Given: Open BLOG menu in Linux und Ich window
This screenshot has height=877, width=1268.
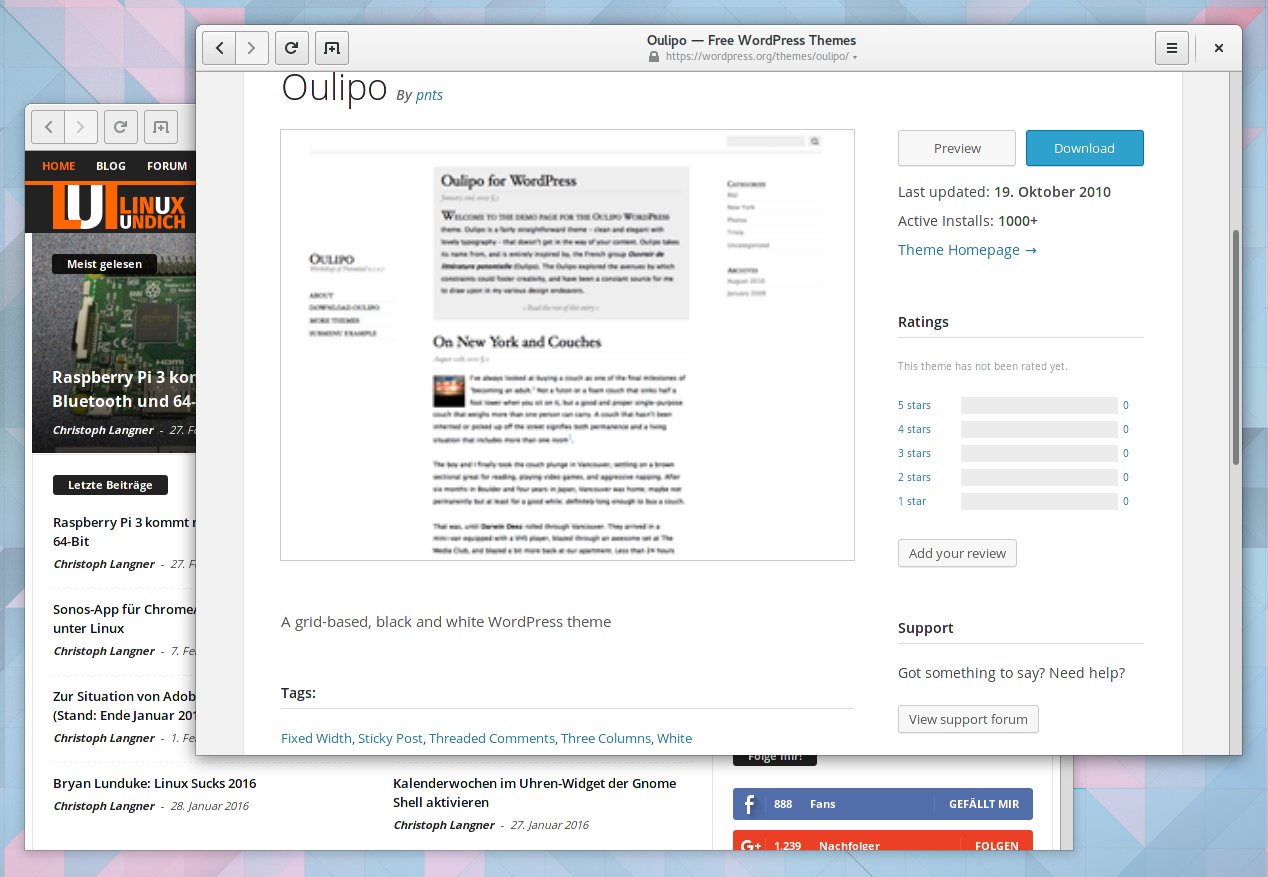Looking at the screenshot, I should point(111,166).
